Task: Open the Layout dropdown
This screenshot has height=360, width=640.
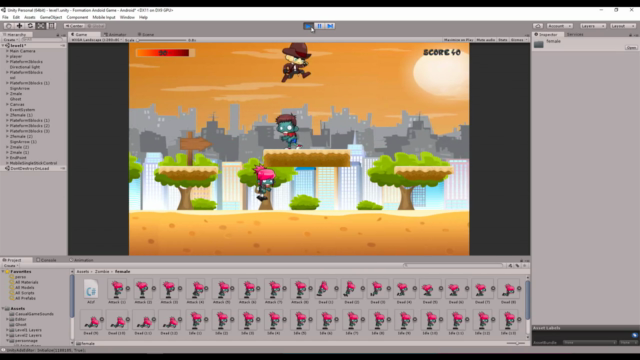Action: tap(623, 26)
